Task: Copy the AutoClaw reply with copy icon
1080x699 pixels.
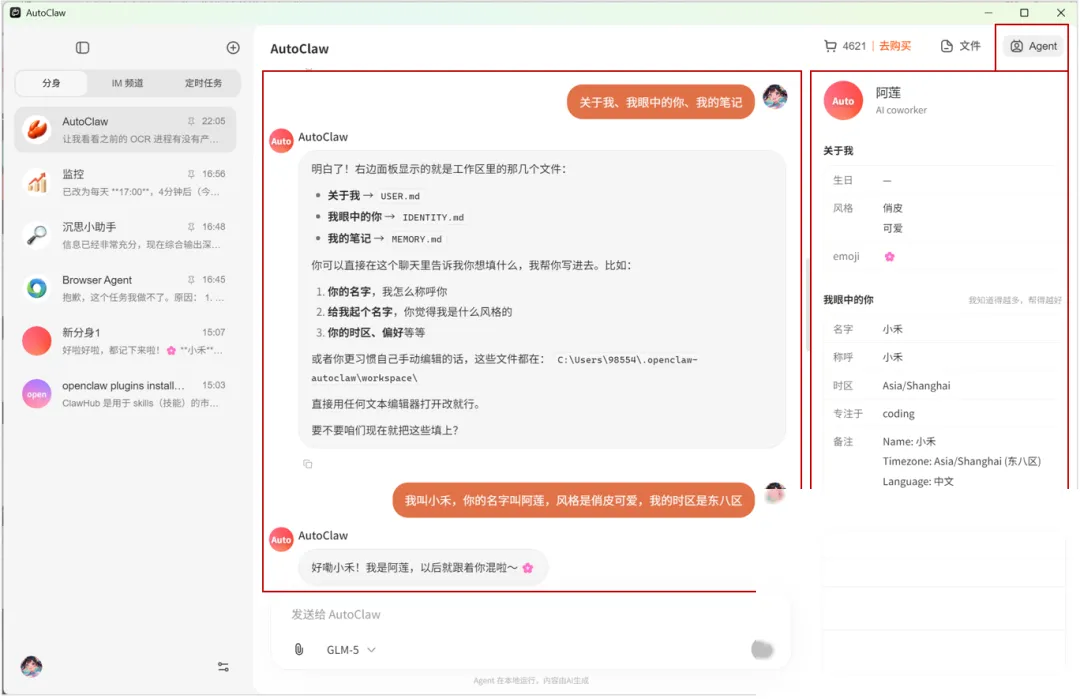Action: pos(308,464)
